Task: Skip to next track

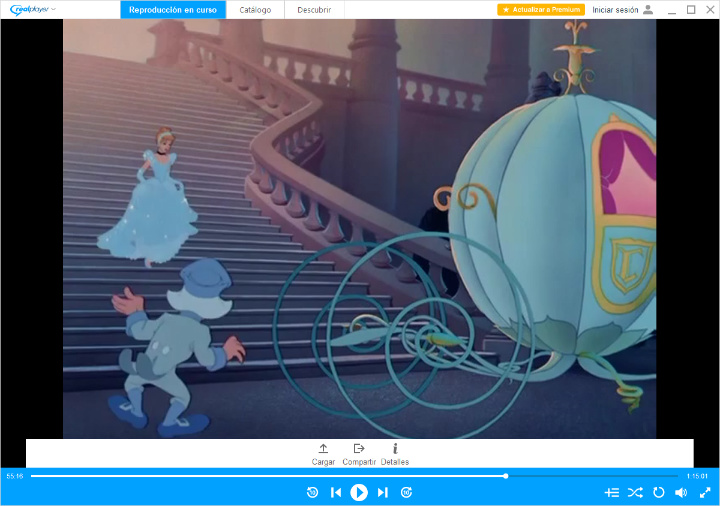Action: click(x=382, y=492)
